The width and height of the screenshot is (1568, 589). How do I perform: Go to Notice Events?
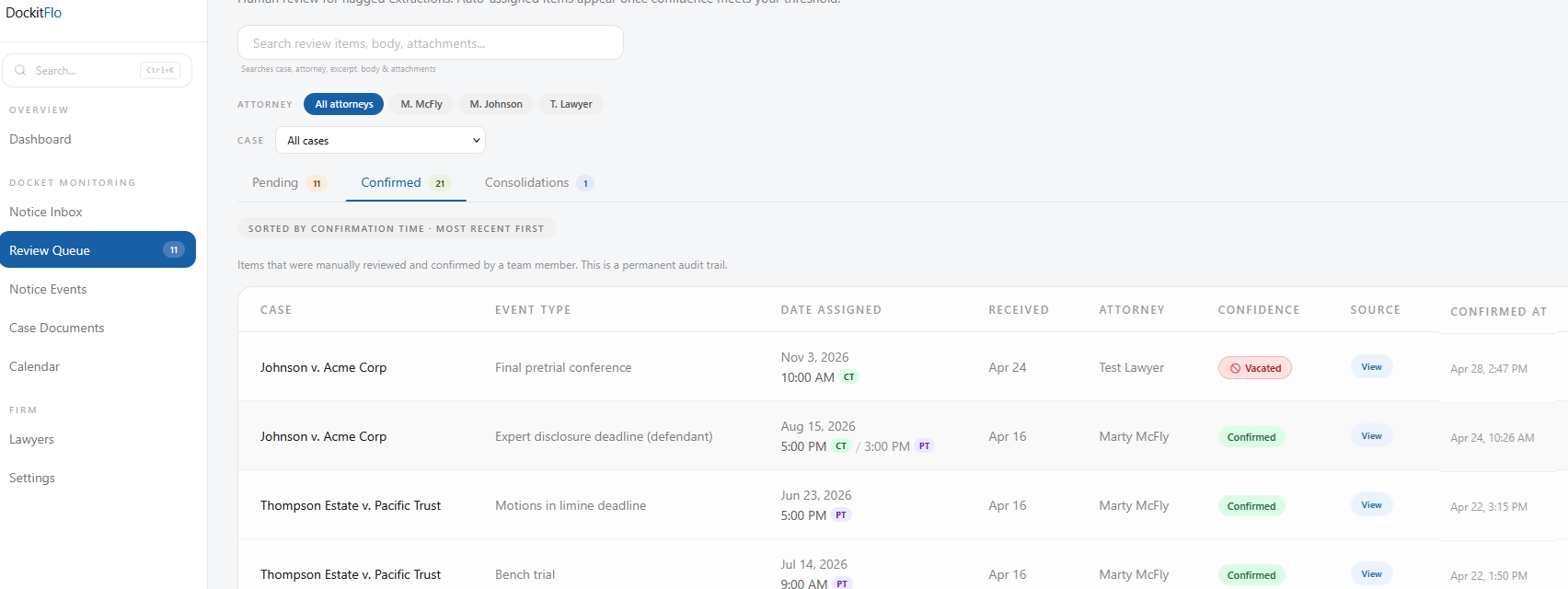(x=48, y=289)
